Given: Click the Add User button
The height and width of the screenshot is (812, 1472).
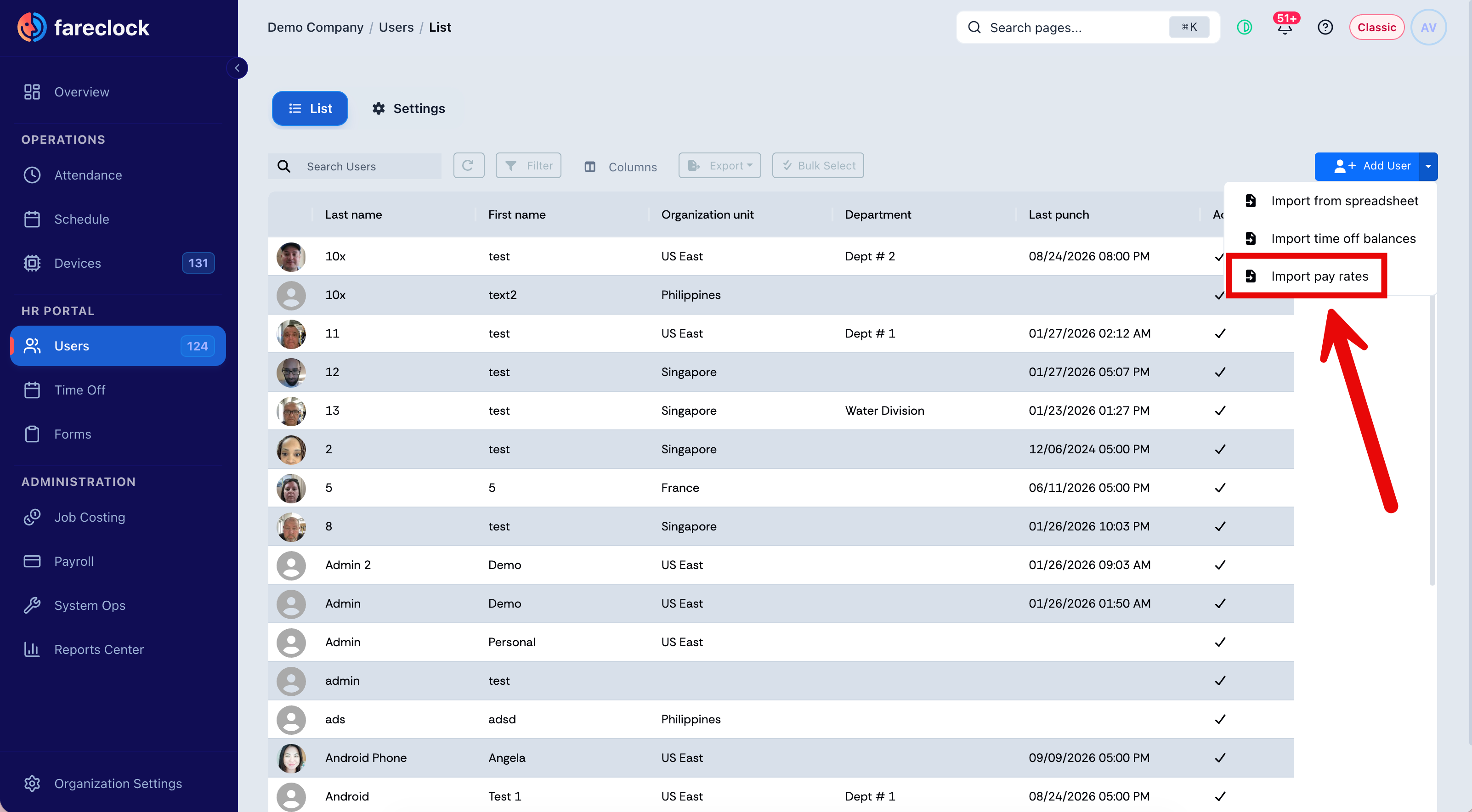Looking at the screenshot, I should [x=1367, y=166].
